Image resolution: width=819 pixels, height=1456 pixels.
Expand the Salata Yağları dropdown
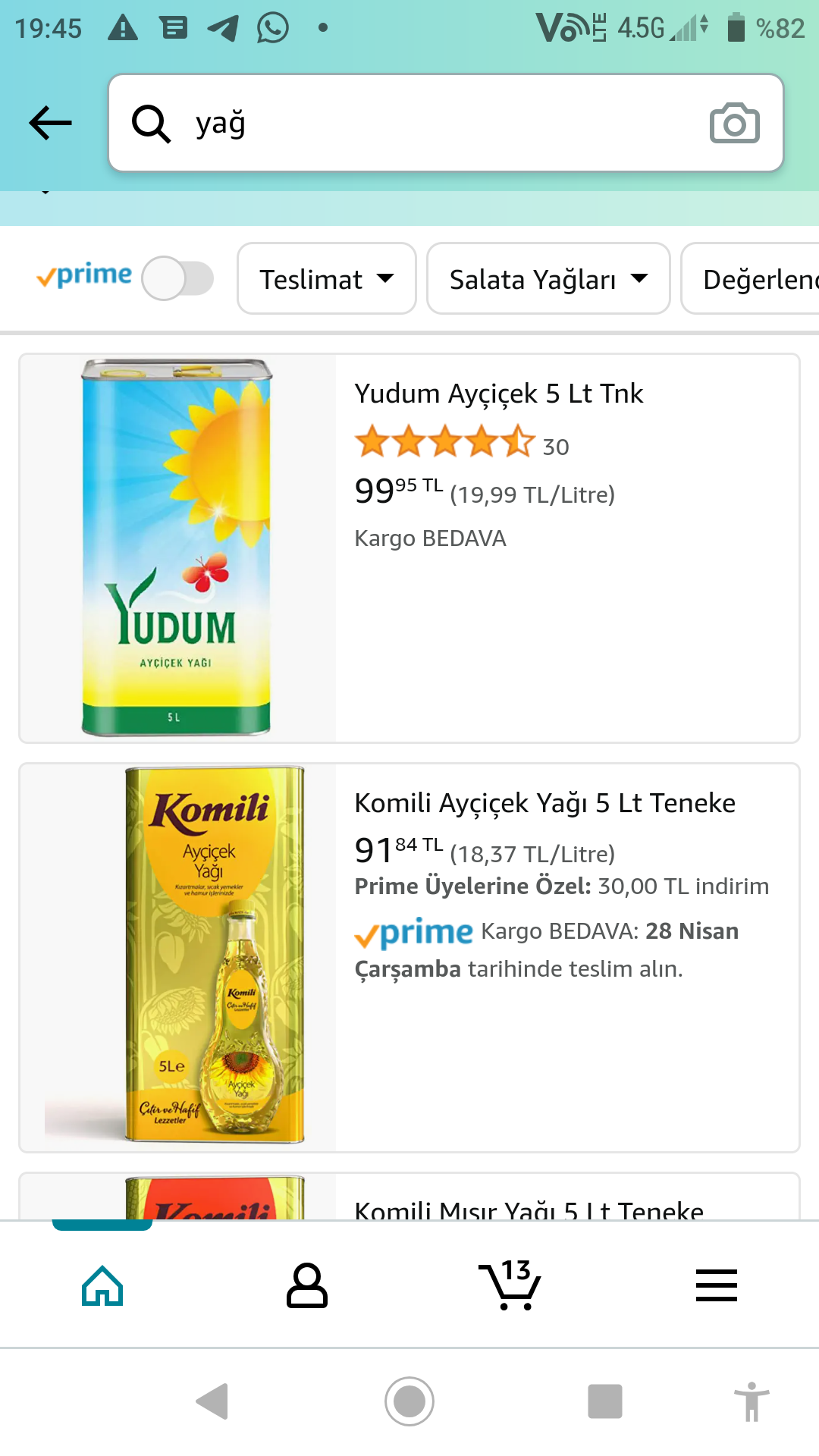point(548,279)
